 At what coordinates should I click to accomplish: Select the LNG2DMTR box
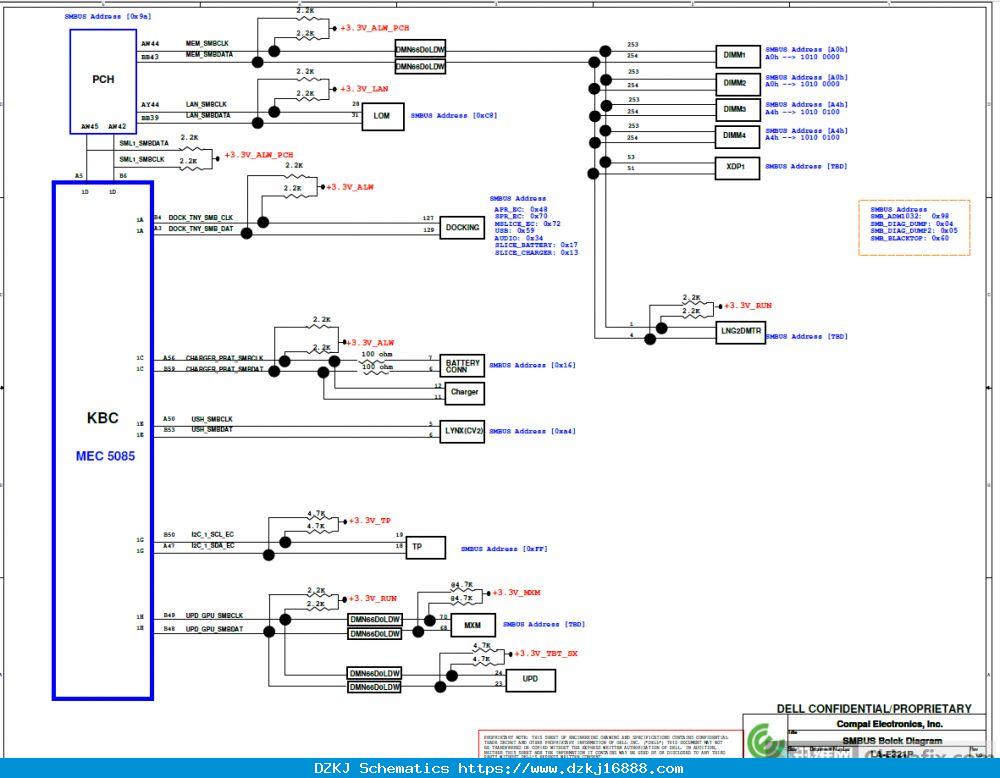click(x=740, y=332)
